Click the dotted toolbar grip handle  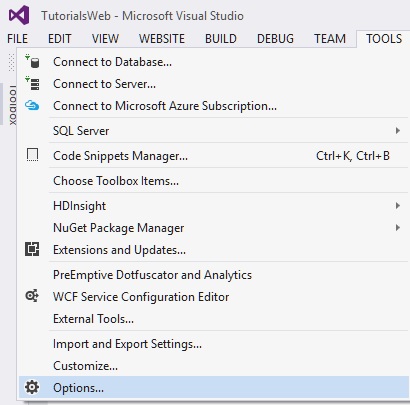click(x=12, y=62)
